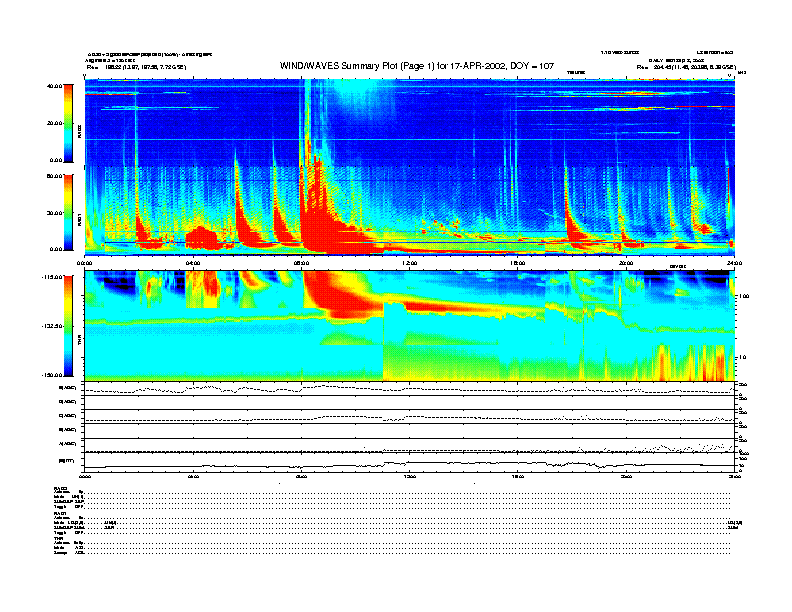
Task: Click the 20:00 tick under the RAD1 spectrogram
Action: pos(626,263)
